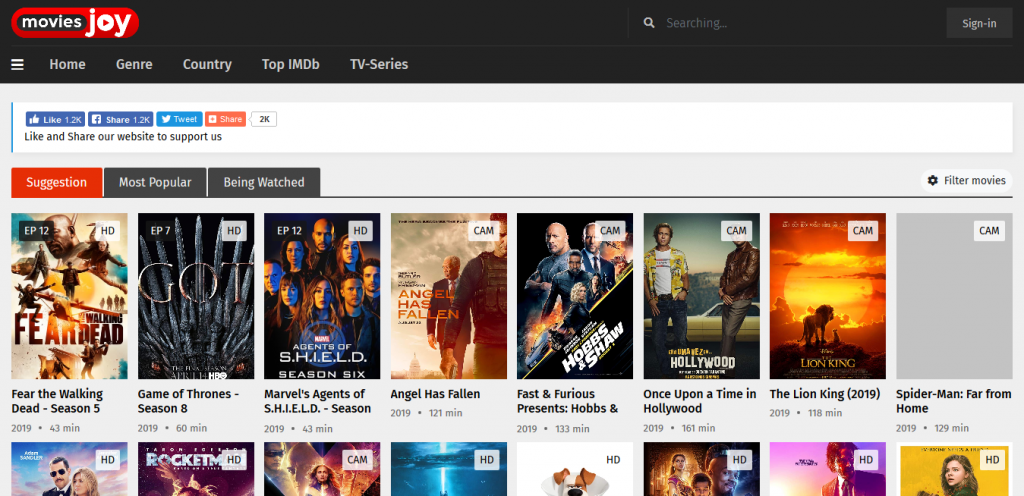The width and height of the screenshot is (1024, 496).
Task: Open the Genre menu
Action: tap(134, 65)
